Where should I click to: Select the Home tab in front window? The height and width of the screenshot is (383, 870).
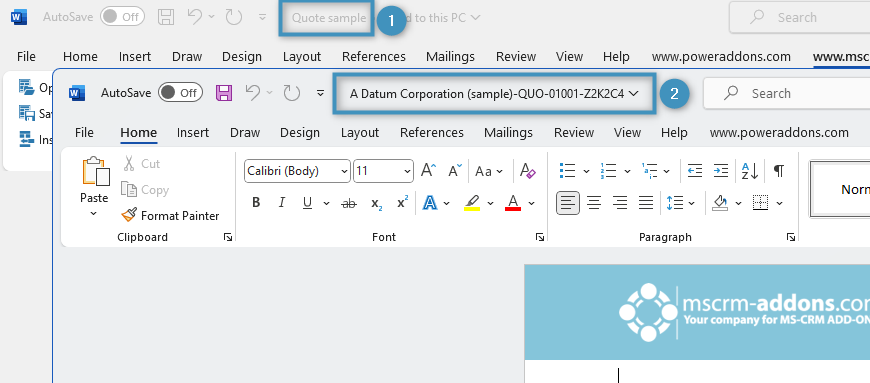tap(139, 133)
